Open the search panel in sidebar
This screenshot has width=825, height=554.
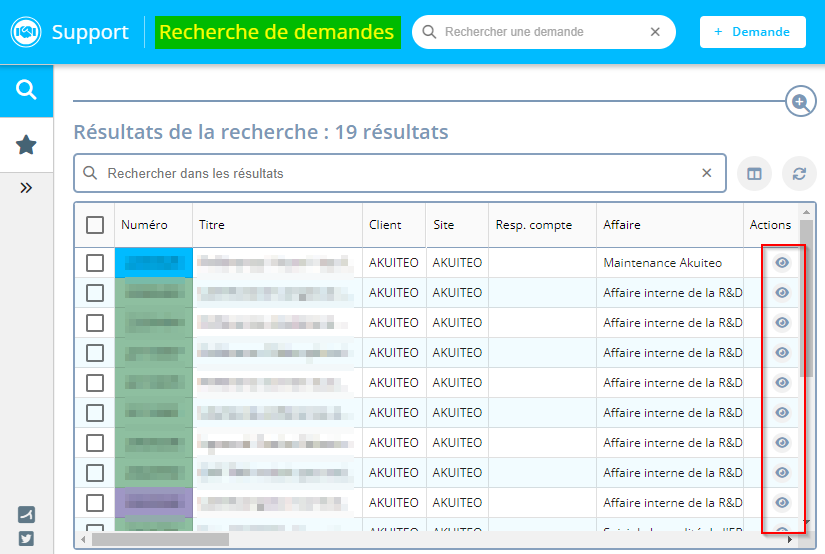coord(26,90)
